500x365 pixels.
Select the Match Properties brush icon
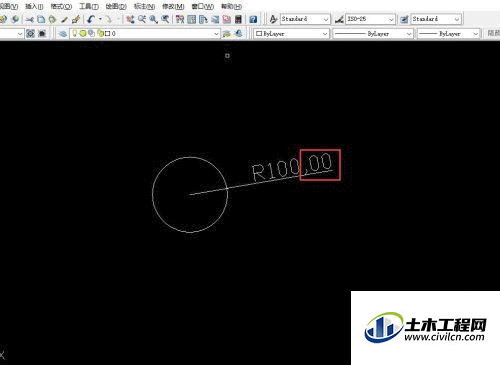coord(64,19)
